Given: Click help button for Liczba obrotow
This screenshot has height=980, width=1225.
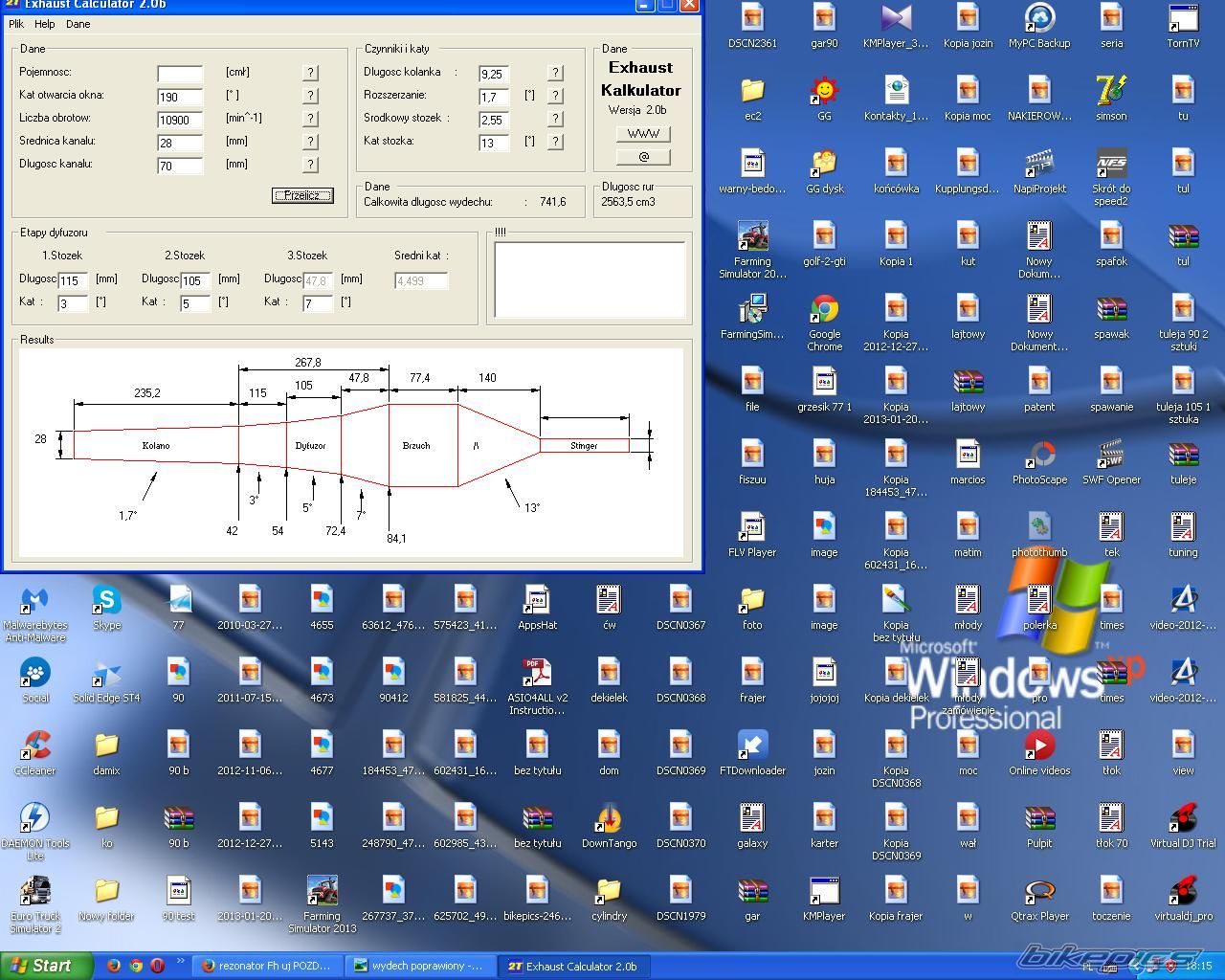Looking at the screenshot, I should (310, 119).
